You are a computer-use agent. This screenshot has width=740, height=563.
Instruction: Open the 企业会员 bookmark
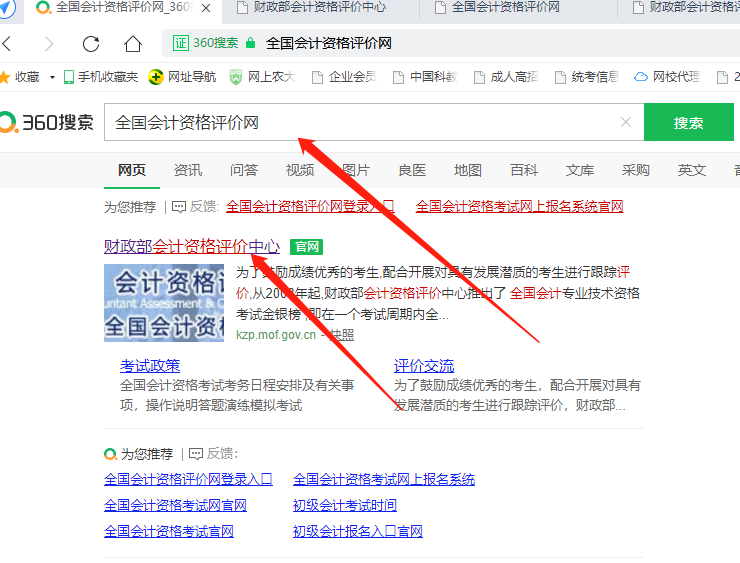coord(344,77)
